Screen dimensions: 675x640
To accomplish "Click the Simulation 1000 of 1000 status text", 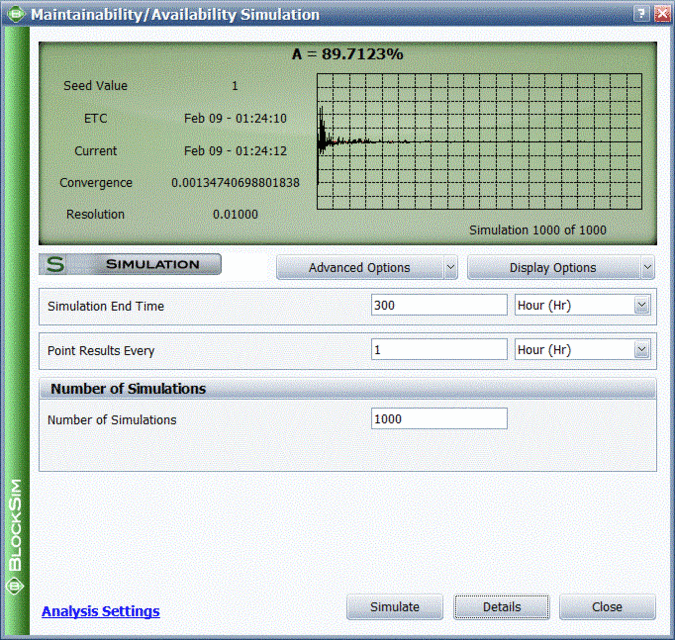I will coord(538,230).
